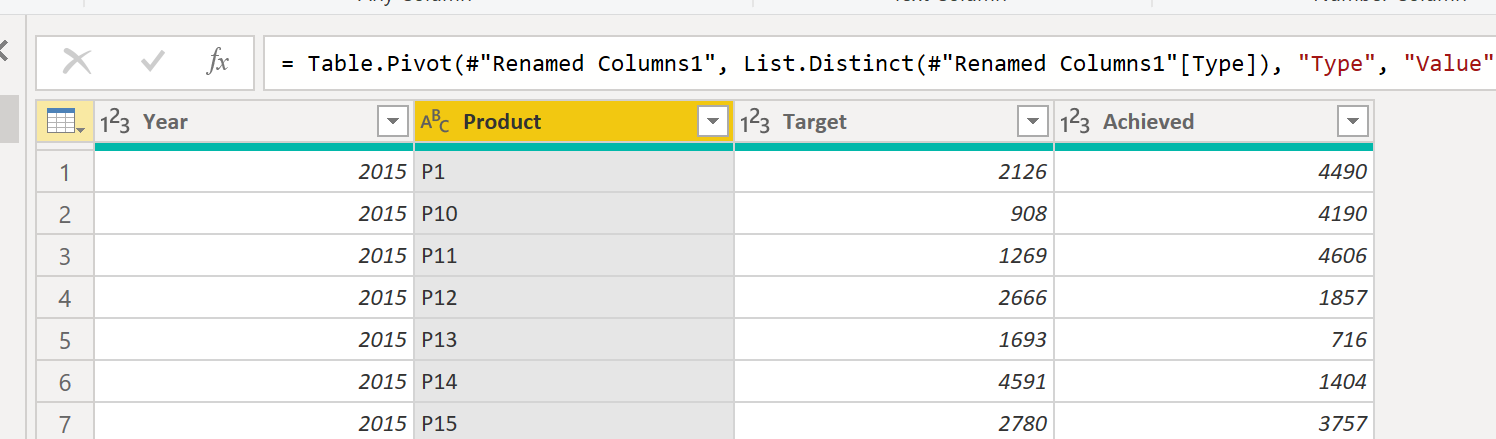Select row number 2
The width and height of the screenshot is (1496, 439).
point(65,214)
